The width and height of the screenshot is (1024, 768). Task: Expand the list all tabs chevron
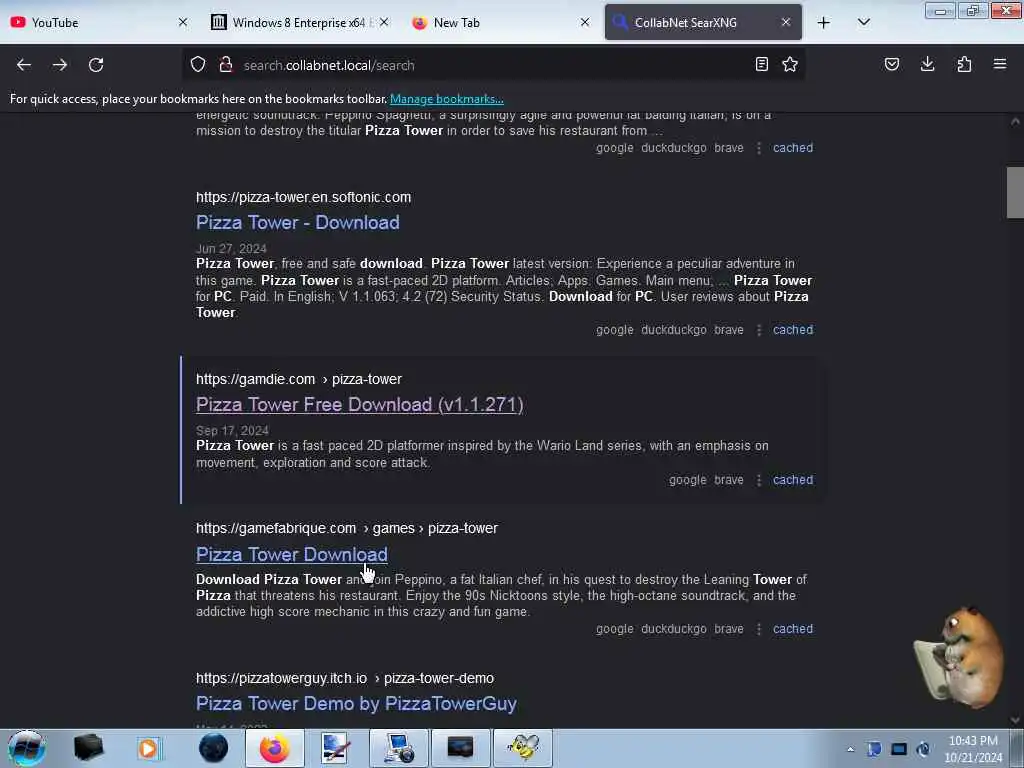pos(863,22)
